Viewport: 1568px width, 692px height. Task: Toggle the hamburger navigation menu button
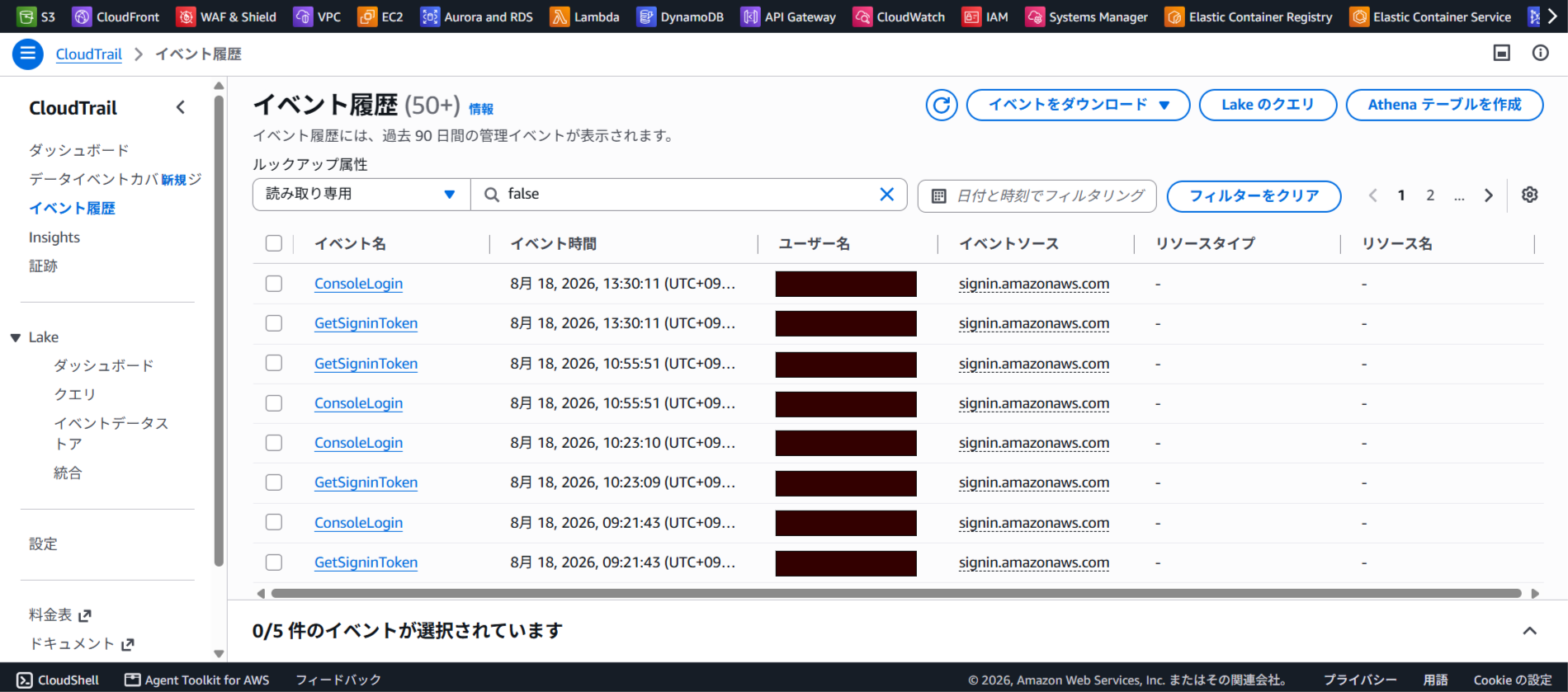pyautogui.click(x=27, y=54)
